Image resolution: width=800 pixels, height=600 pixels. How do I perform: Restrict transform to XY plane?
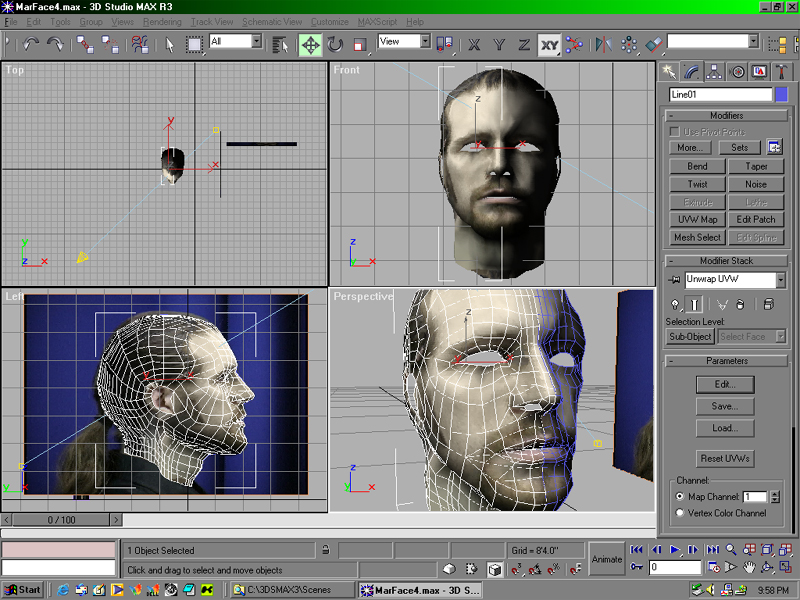pyautogui.click(x=549, y=44)
